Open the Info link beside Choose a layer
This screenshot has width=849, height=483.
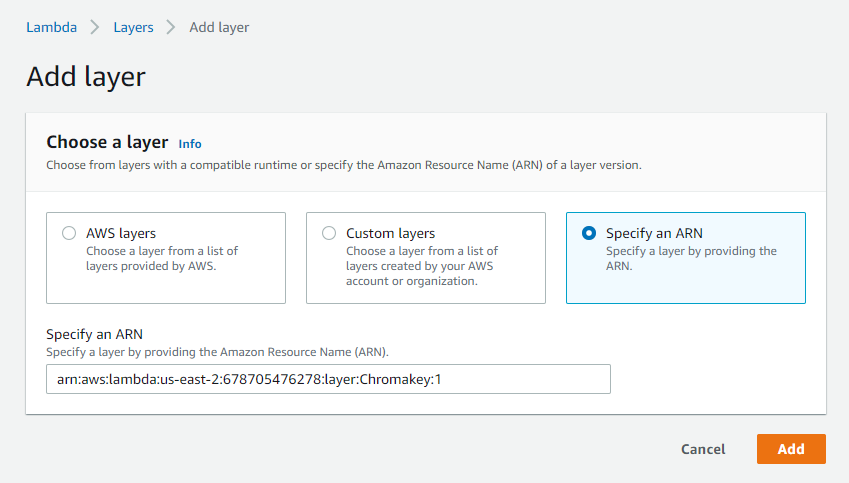[190, 144]
